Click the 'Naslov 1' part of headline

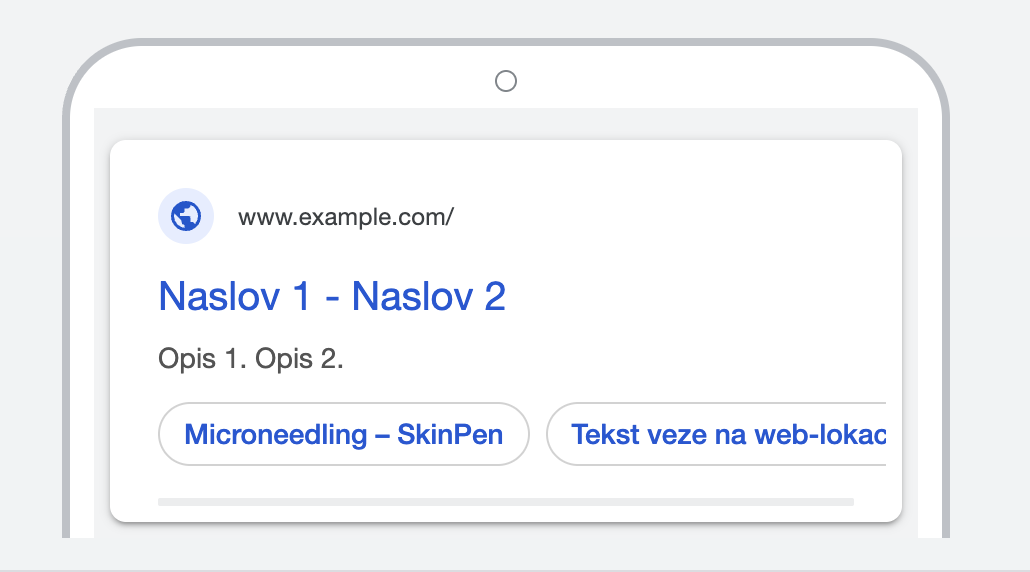click(234, 296)
